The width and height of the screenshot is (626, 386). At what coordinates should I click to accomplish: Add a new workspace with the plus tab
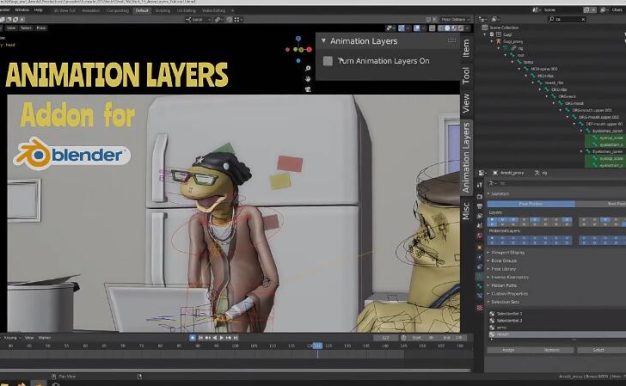pyautogui.click(x=232, y=10)
